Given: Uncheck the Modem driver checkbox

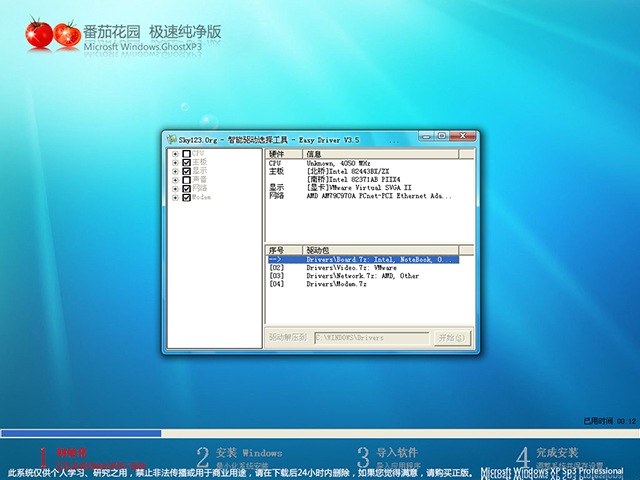Looking at the screenshot, I should tap(187, 198).
